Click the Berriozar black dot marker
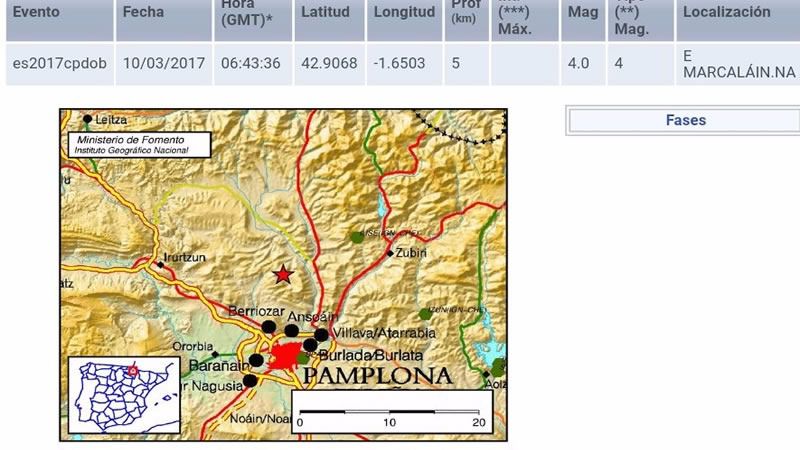Viewport: 800px width, 450px height. tap(268, 326)
